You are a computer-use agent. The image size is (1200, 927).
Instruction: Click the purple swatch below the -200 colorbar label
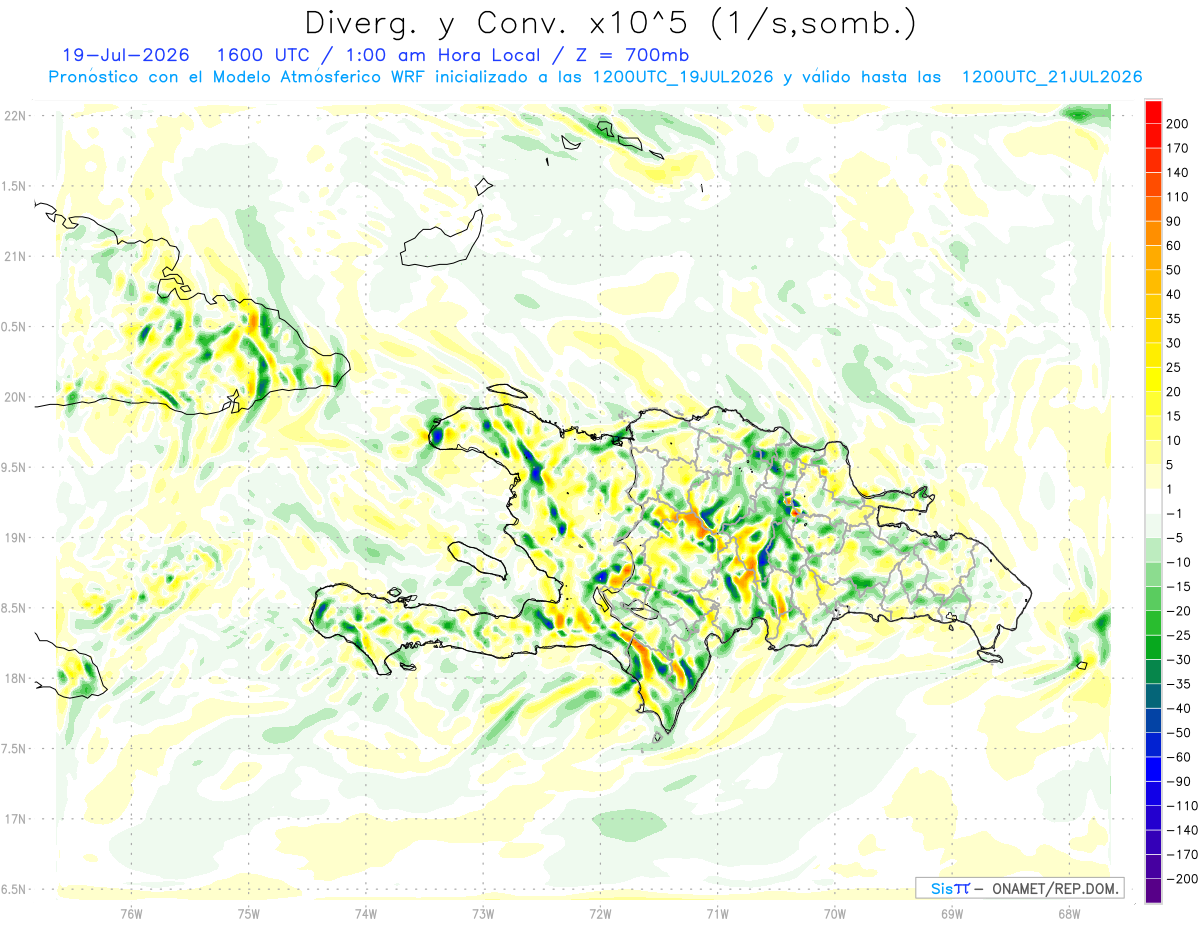(1153, 892)
